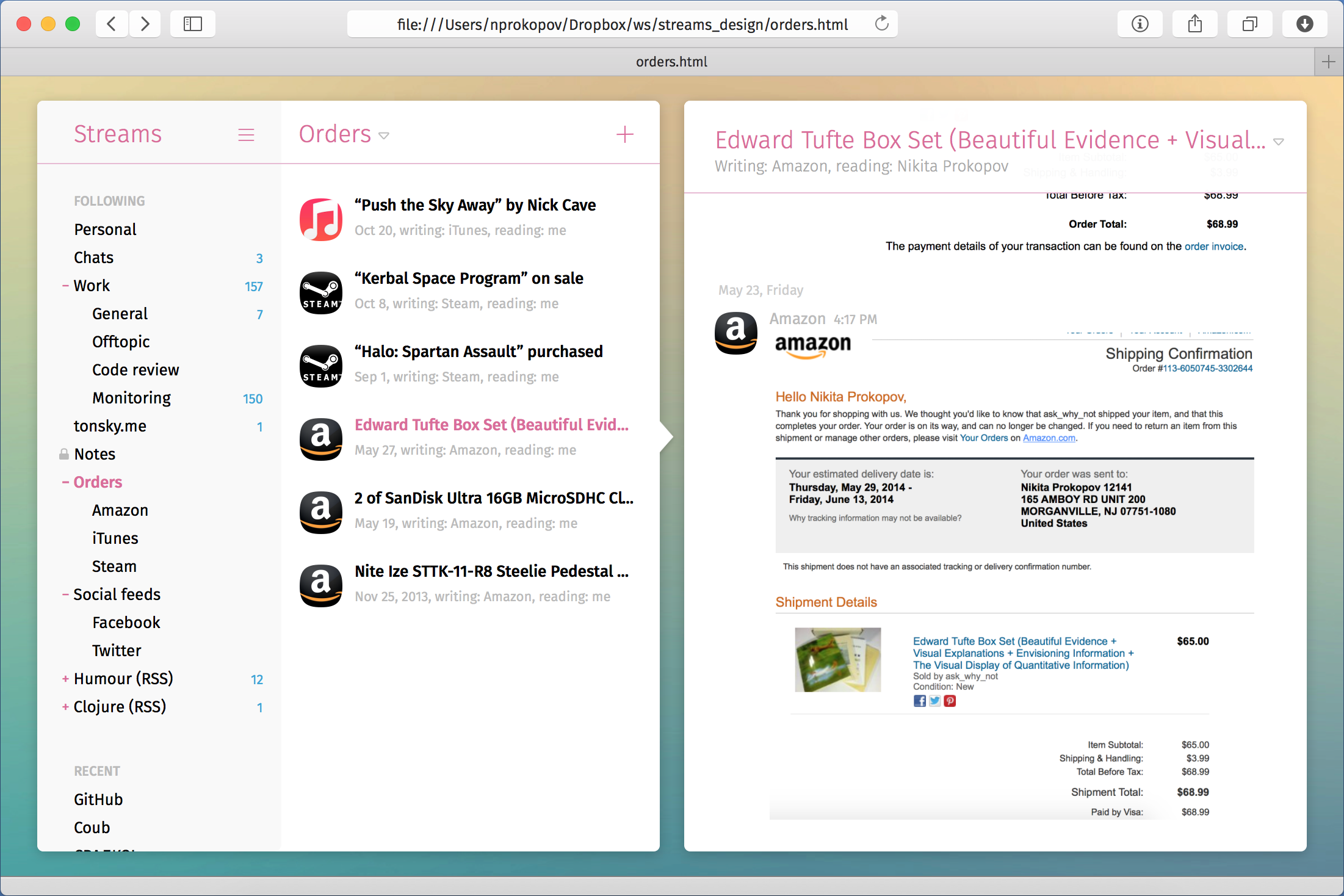
Task: Select the Monitoring stream
Action: click(131, 398)
